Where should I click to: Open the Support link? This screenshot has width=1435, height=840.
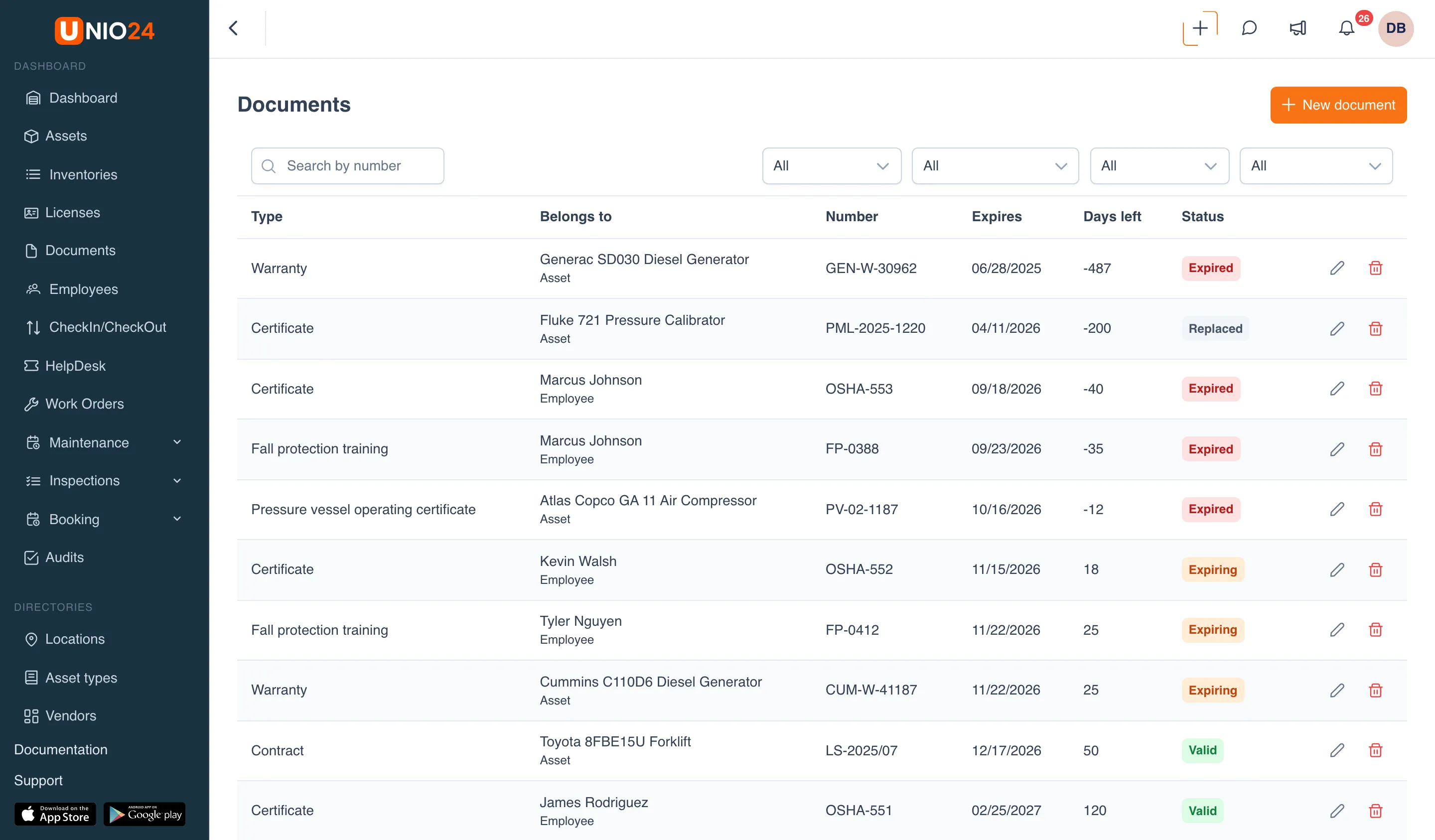tap(38, 780)
